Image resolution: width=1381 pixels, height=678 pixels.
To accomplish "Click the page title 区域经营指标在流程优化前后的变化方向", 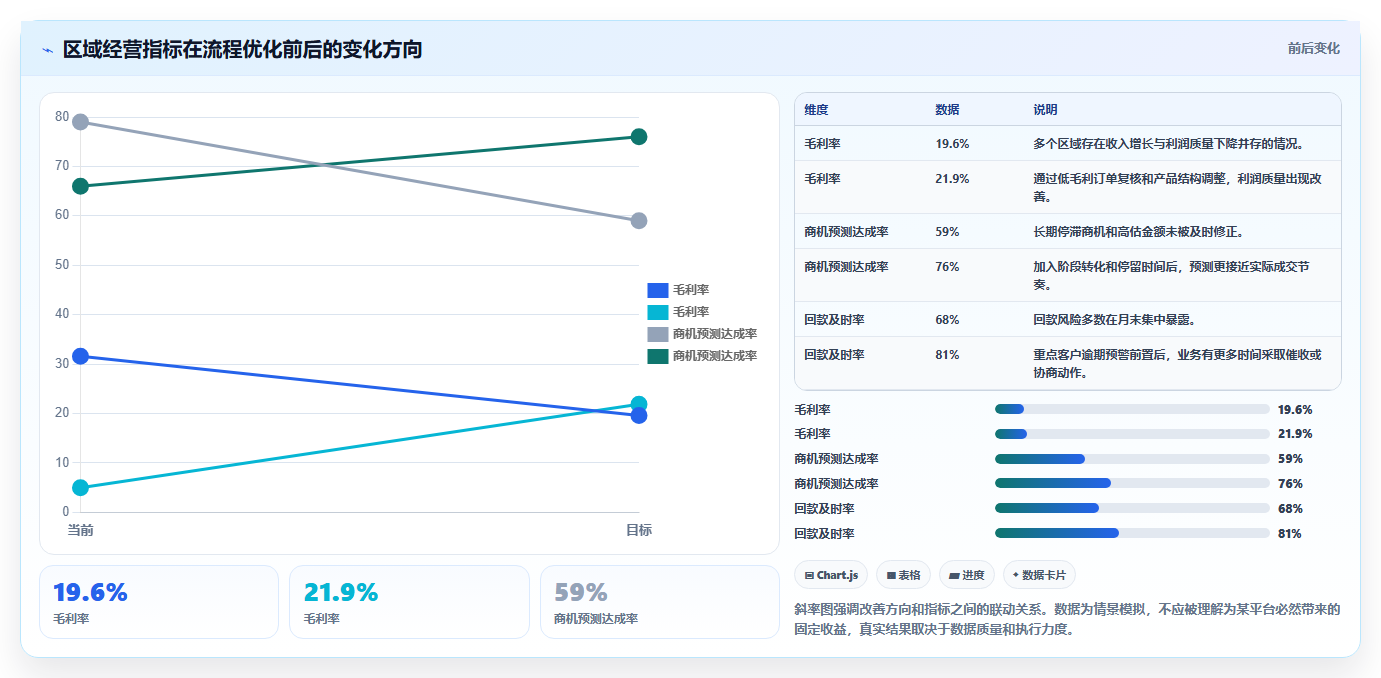I will [x=242, y=49].
